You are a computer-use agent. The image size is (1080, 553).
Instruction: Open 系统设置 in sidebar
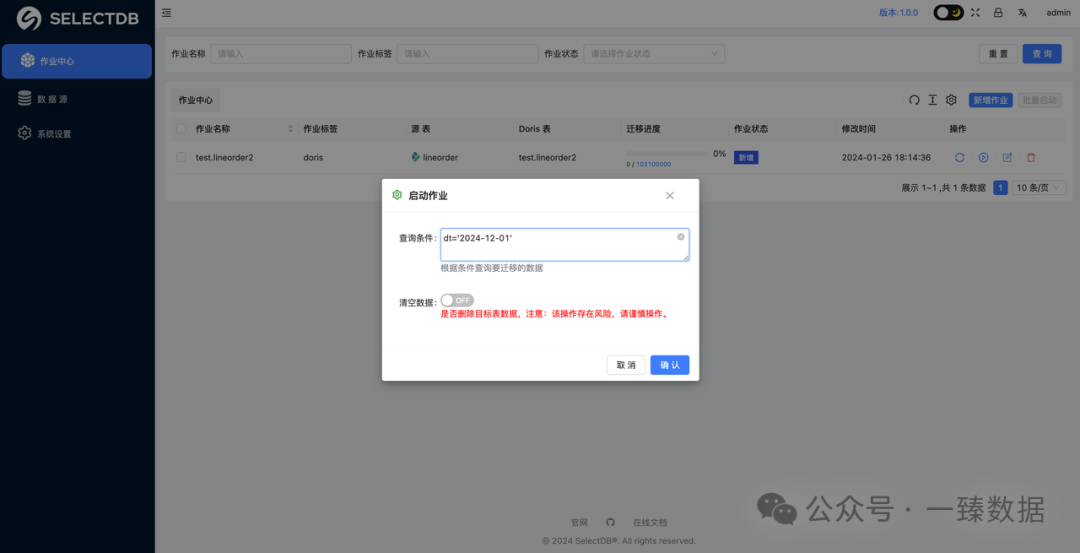76,134
